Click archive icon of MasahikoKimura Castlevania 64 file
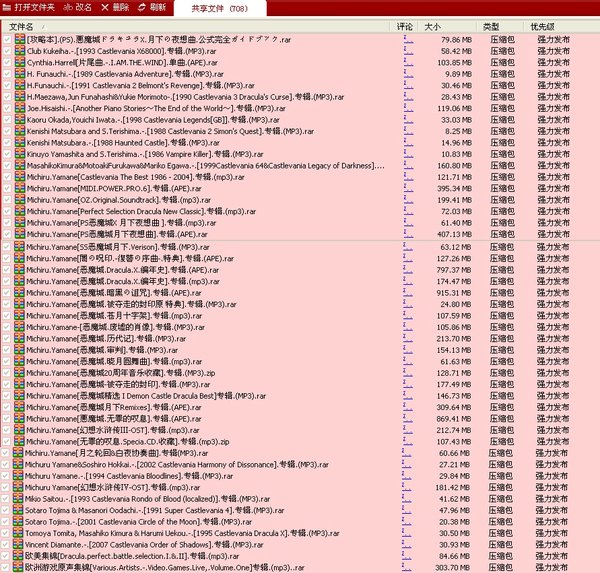The height and width of the screenshot is (573, 600). click(20, 165)
